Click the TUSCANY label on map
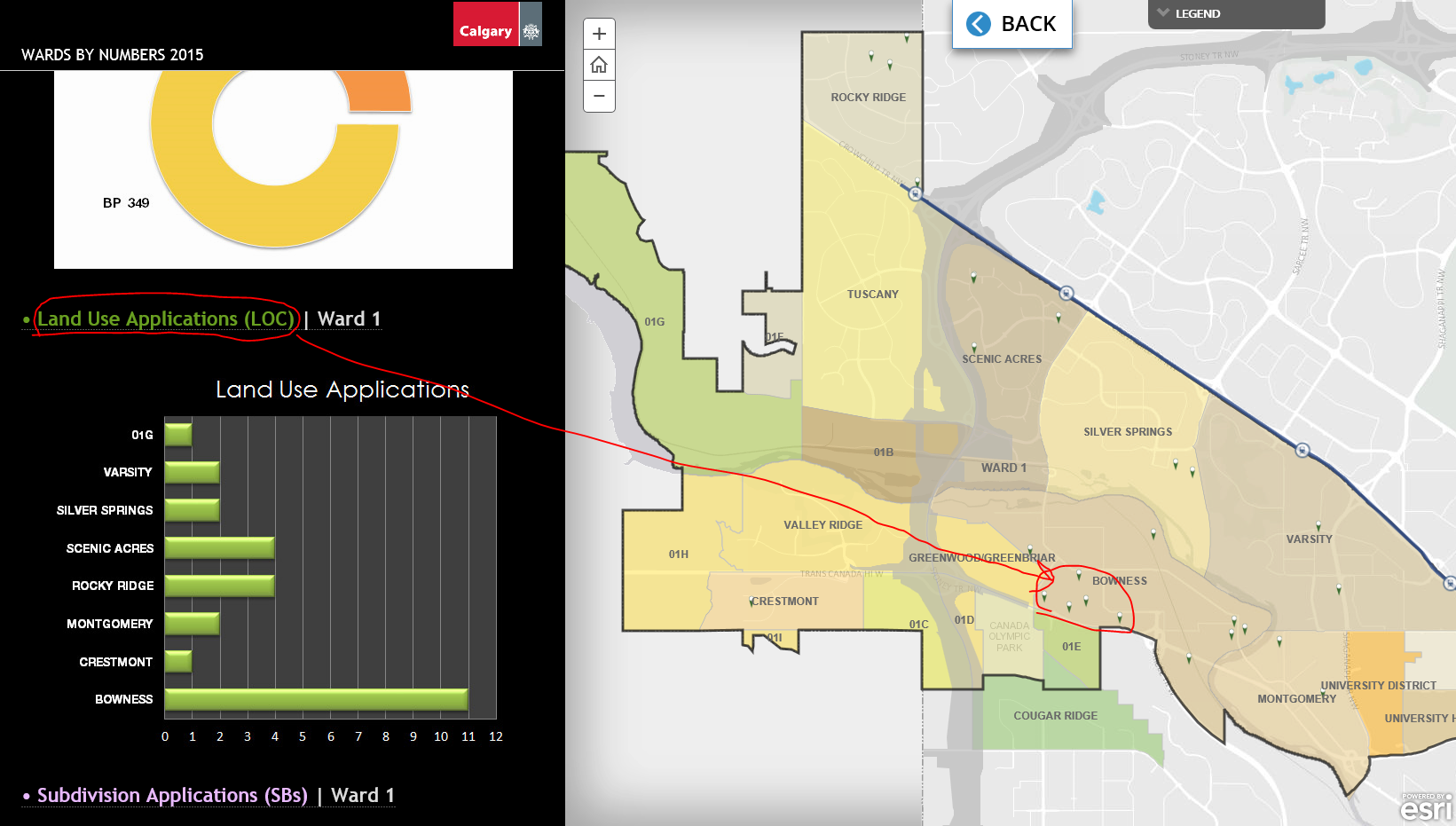This screenshot has width=1456, height=826. coord(873,295)
